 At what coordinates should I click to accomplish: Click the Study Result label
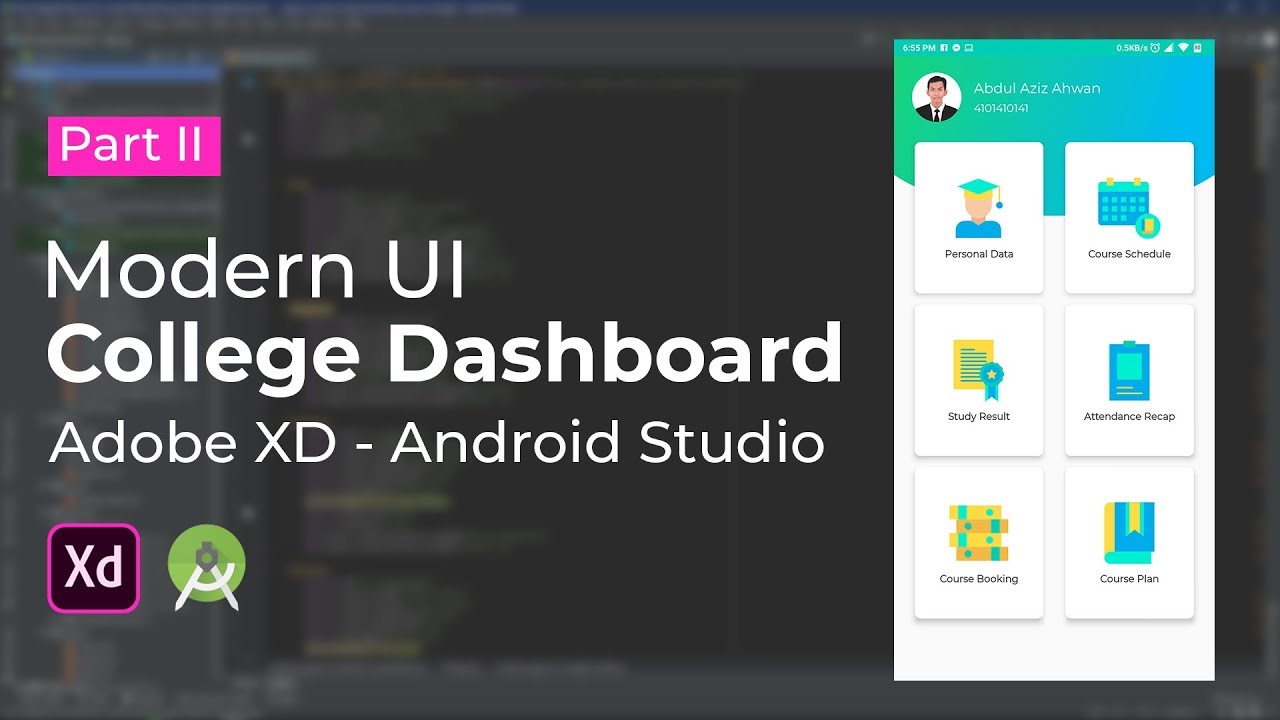coord(979,416)
